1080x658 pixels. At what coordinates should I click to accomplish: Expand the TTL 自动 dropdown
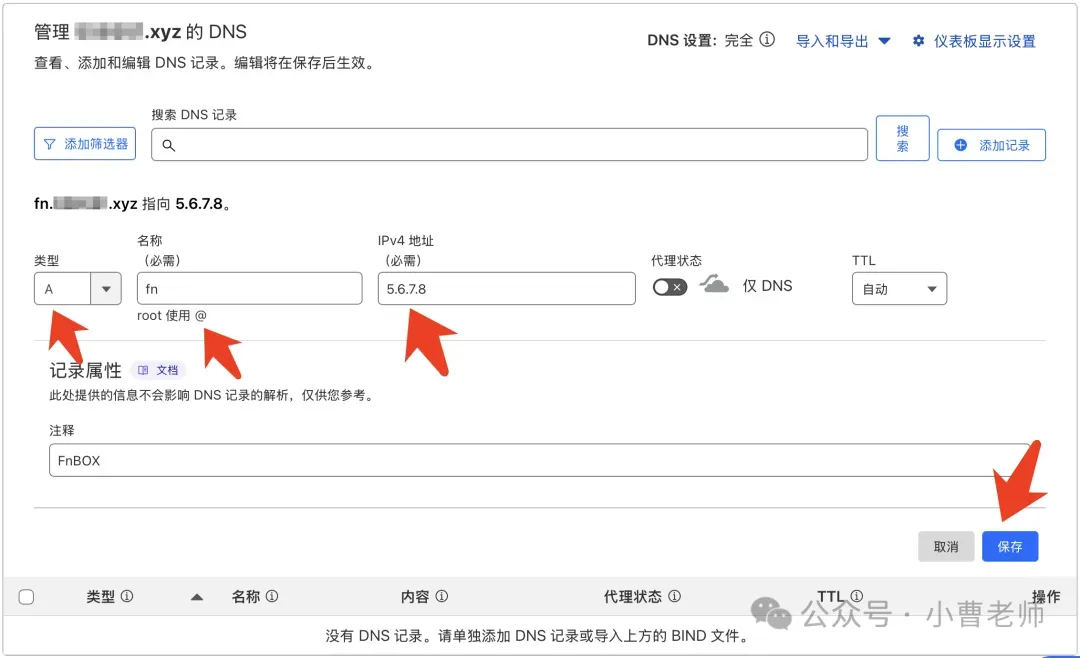click(x=898, y=289)
